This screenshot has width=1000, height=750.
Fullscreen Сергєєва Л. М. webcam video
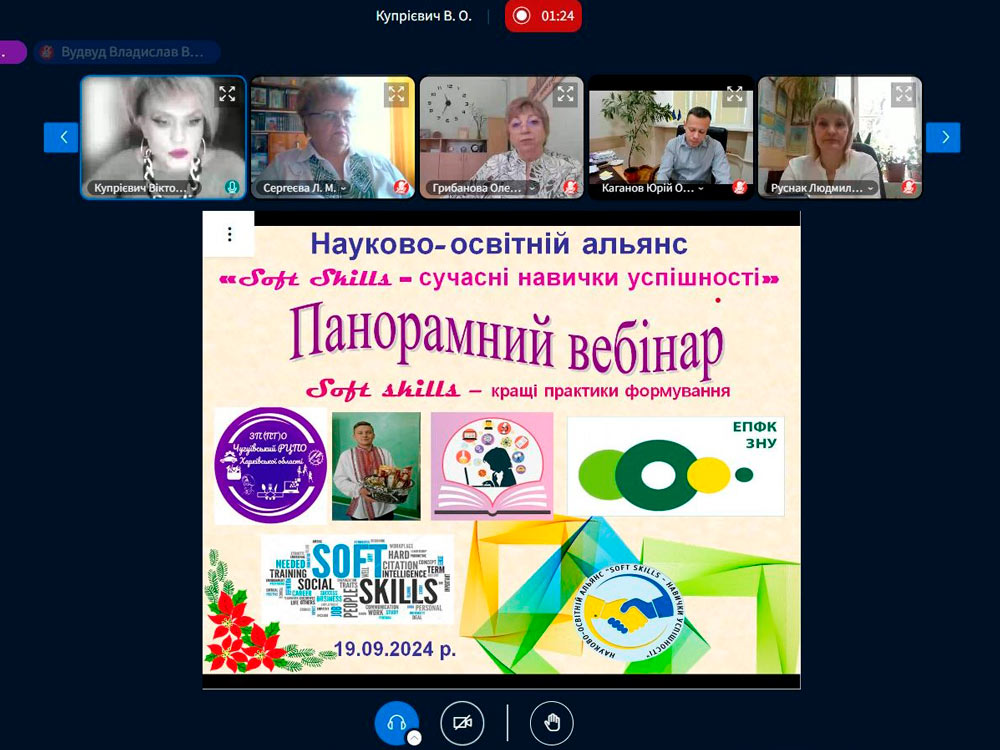tap(397, 94)
